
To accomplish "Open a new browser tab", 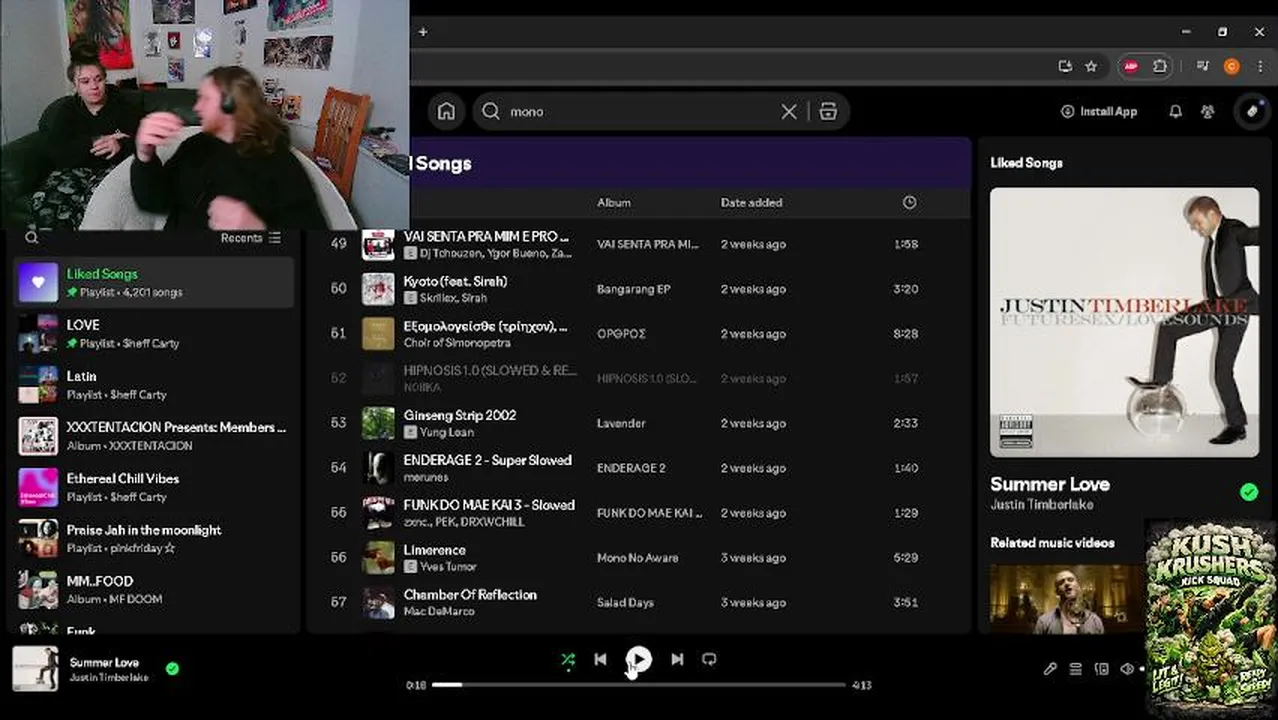I will click(x=423, y=32).
